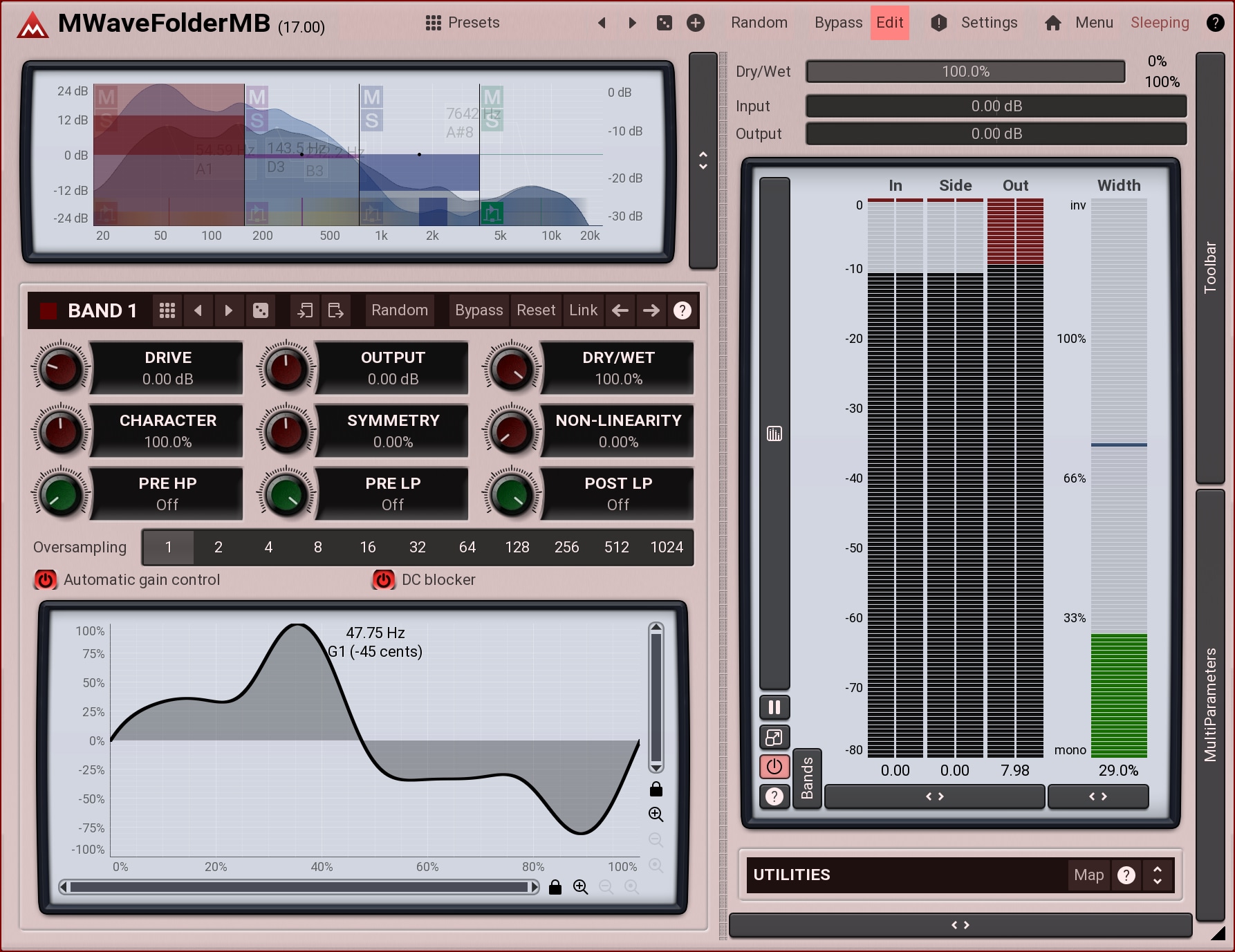Expand the meter width section arrows
1235x952 pixels.
pyautogui.click(x=1098, y=796)
